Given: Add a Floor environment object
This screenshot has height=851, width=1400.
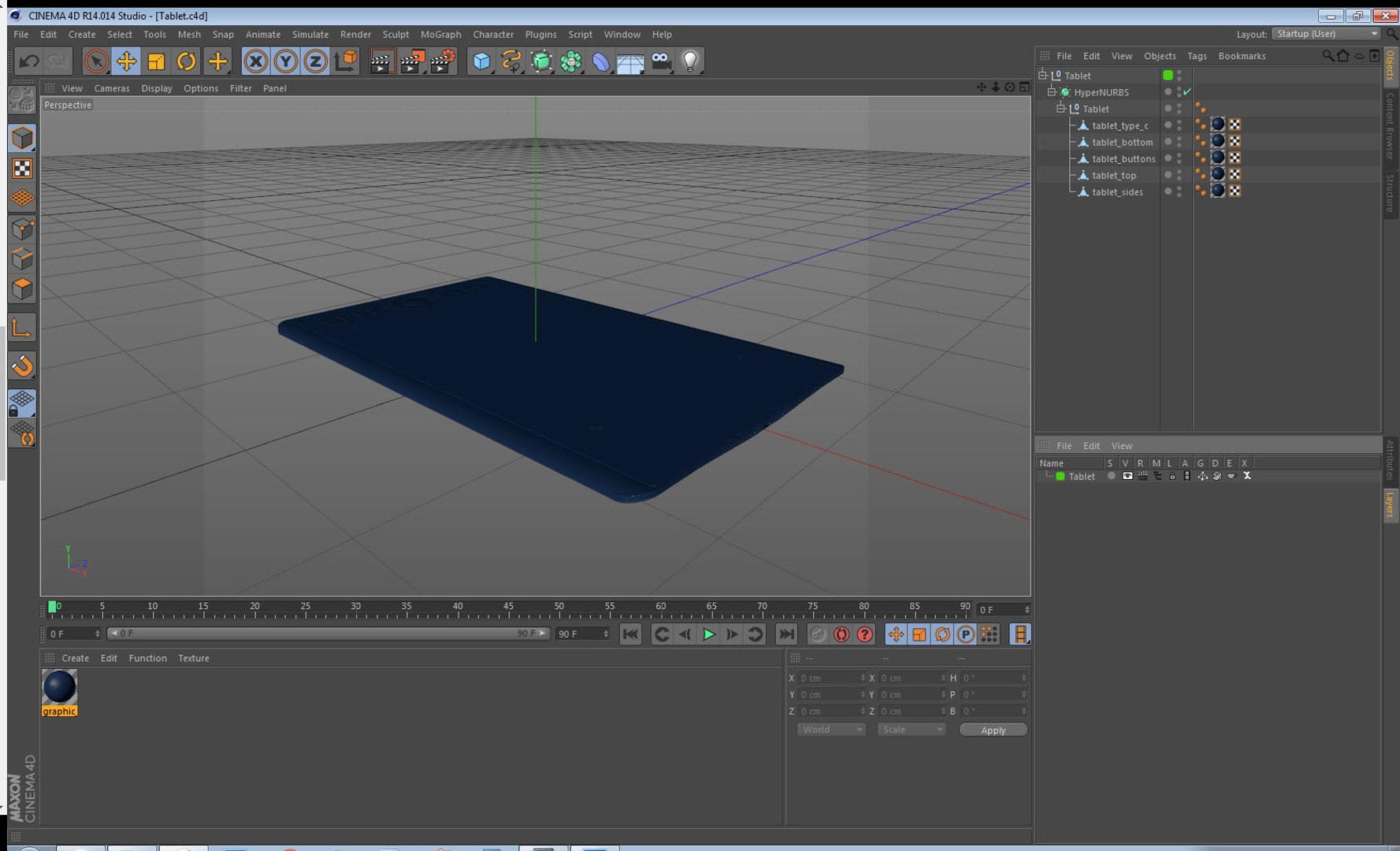Looking at the screenshot, I should [630, 61].
